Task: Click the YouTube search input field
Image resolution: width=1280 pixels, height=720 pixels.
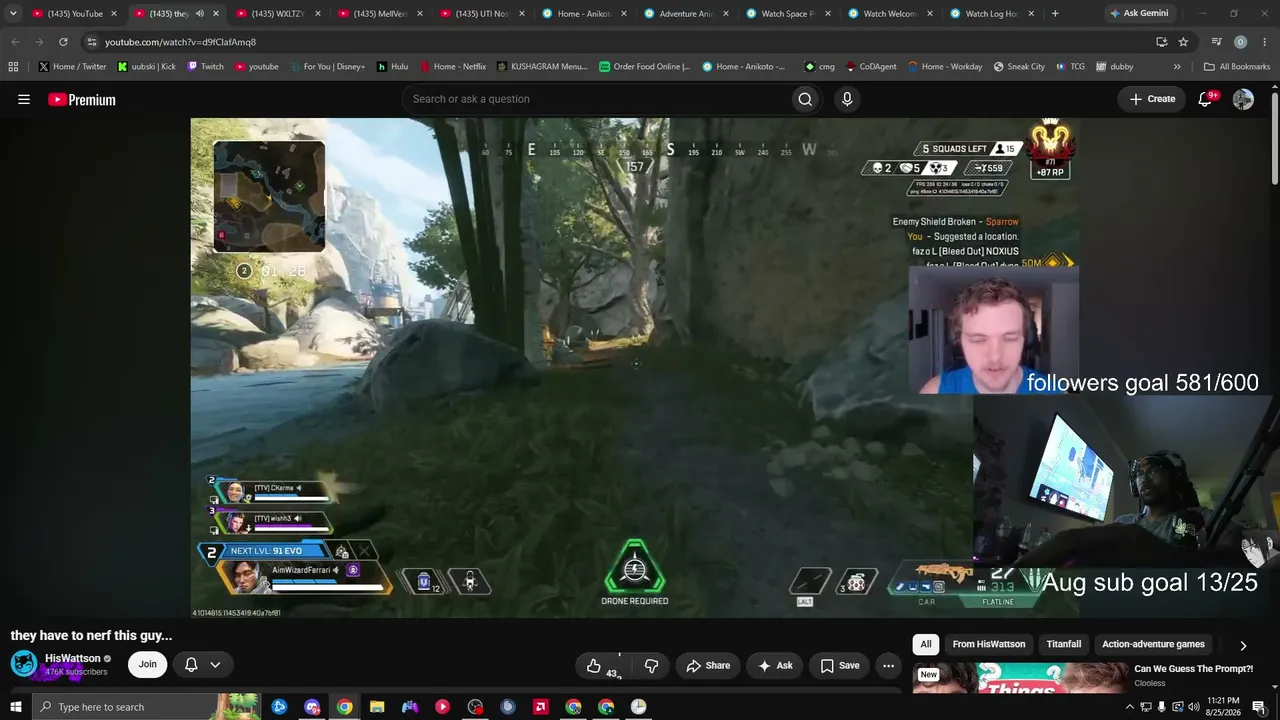Action: coord(595,99)
